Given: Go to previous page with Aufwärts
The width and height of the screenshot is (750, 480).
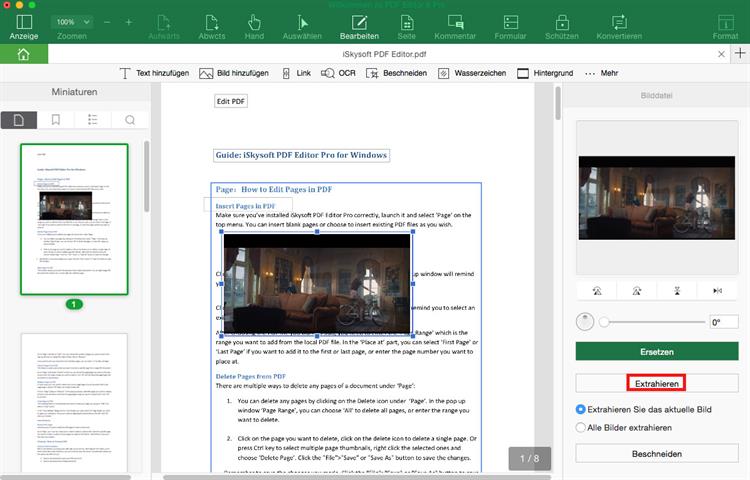Looking at the screenshot, I should pos(164,27).
